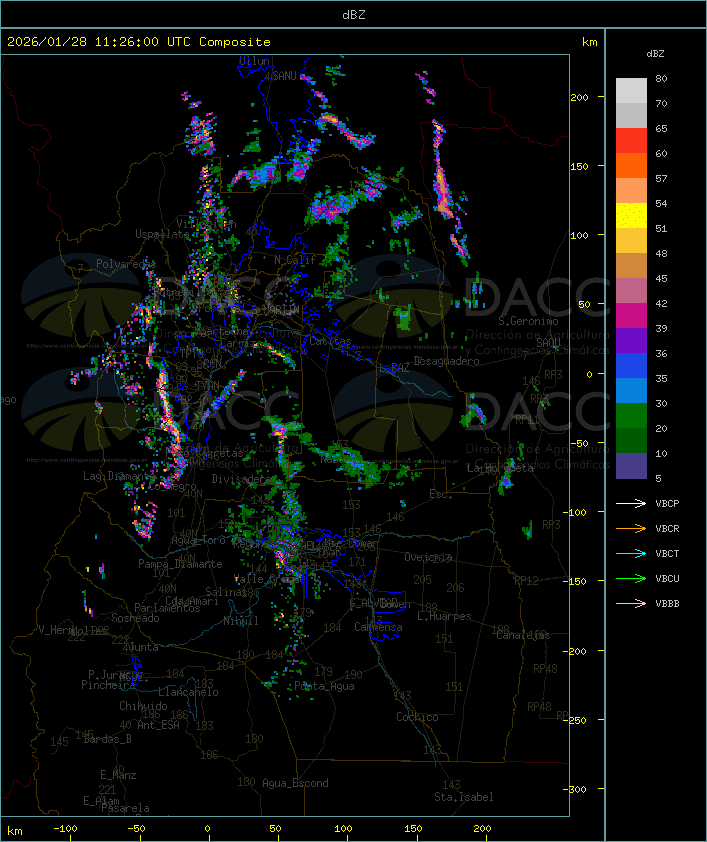The image size is (707, 842).
Task: Select the bright green swatch below 30
Action: click(631, 416)
